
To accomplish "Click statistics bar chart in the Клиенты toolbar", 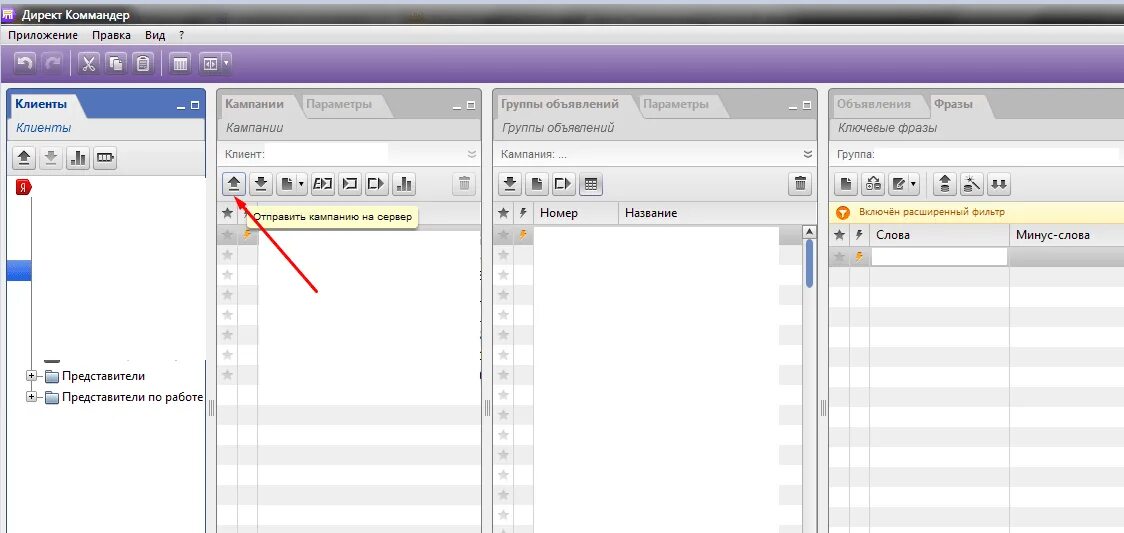I will point(77,158).
